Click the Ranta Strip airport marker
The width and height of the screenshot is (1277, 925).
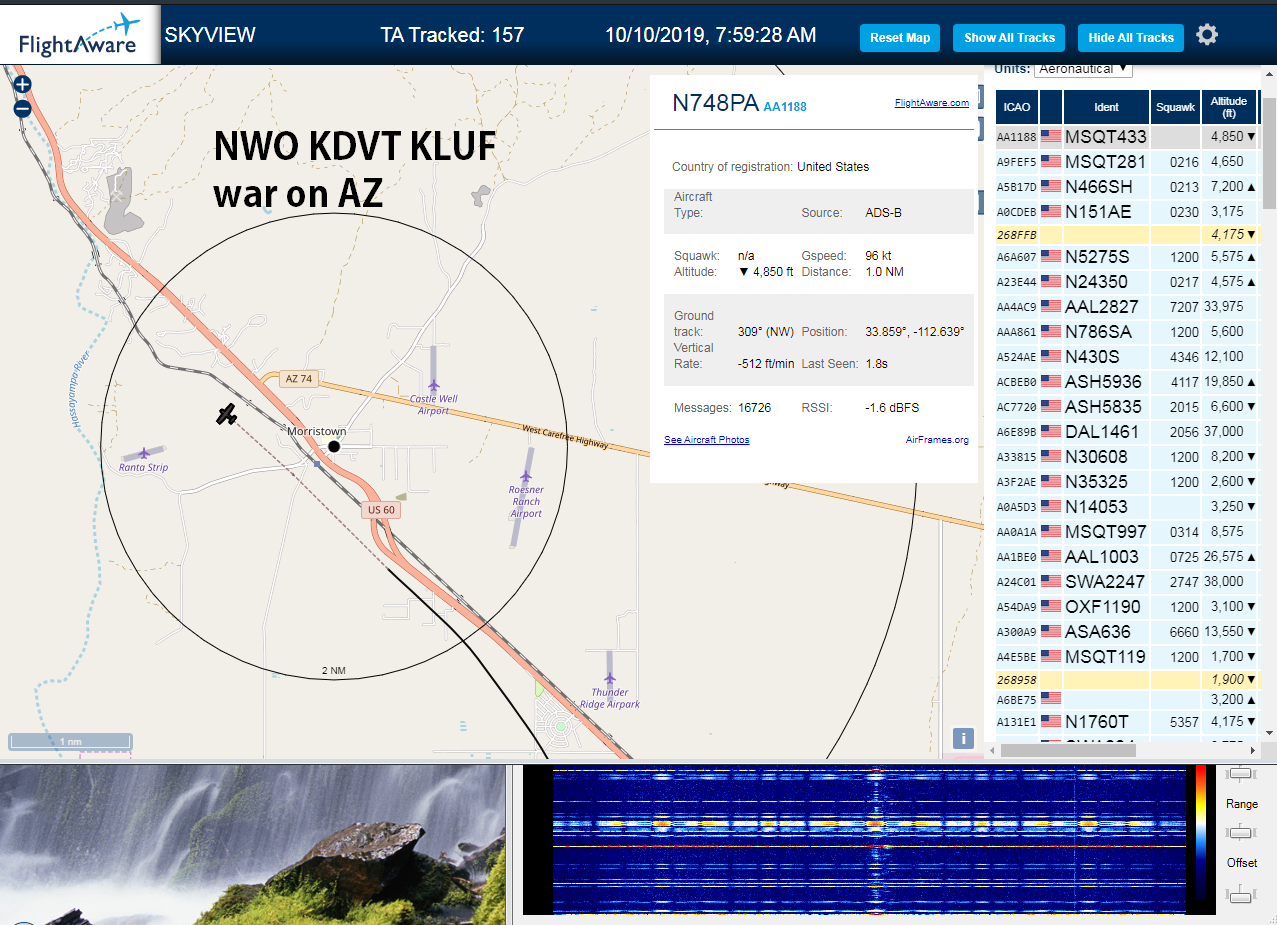pos(144,454)
